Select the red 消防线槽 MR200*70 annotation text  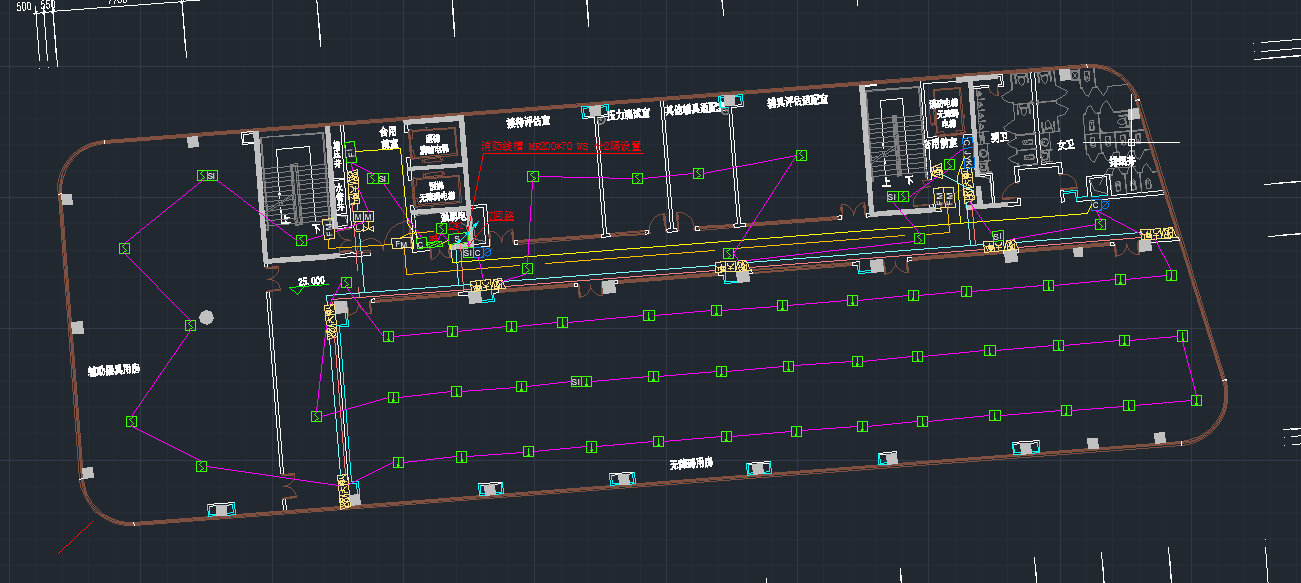click(x=560, y=146)
